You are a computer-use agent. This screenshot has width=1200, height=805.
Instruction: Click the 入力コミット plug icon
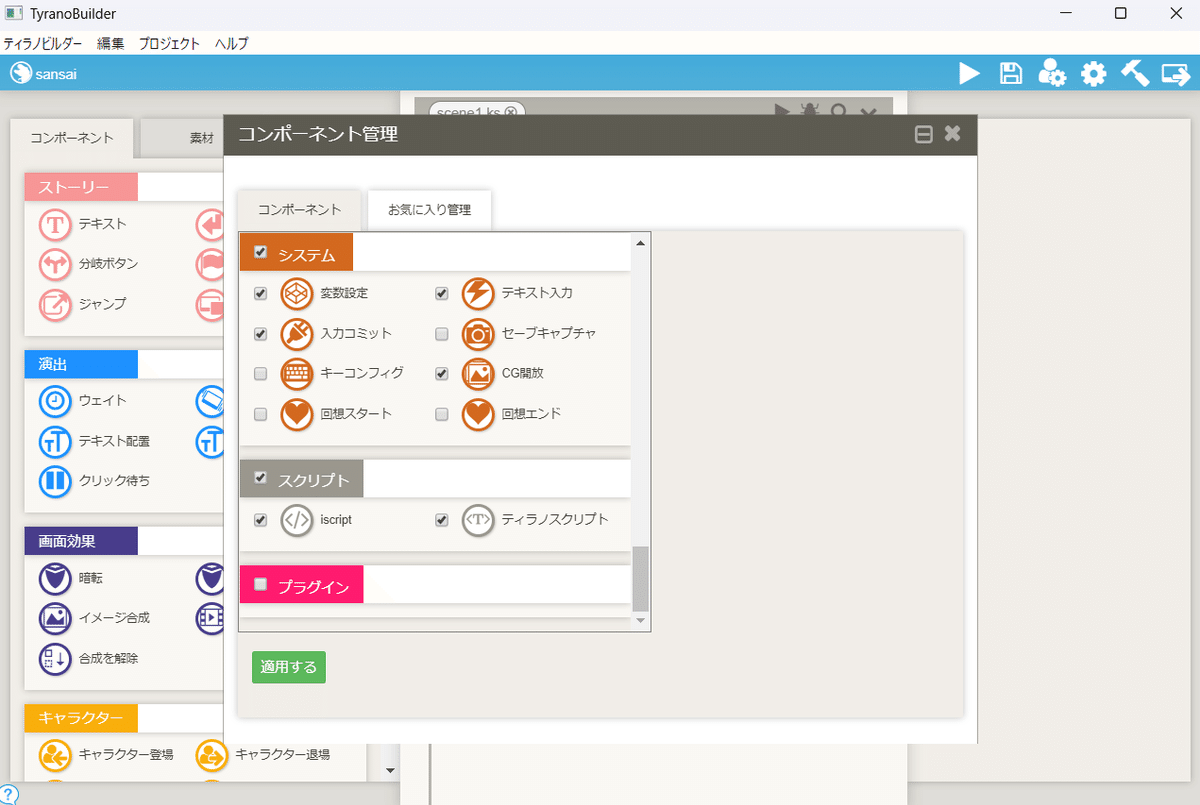(297, 334)
